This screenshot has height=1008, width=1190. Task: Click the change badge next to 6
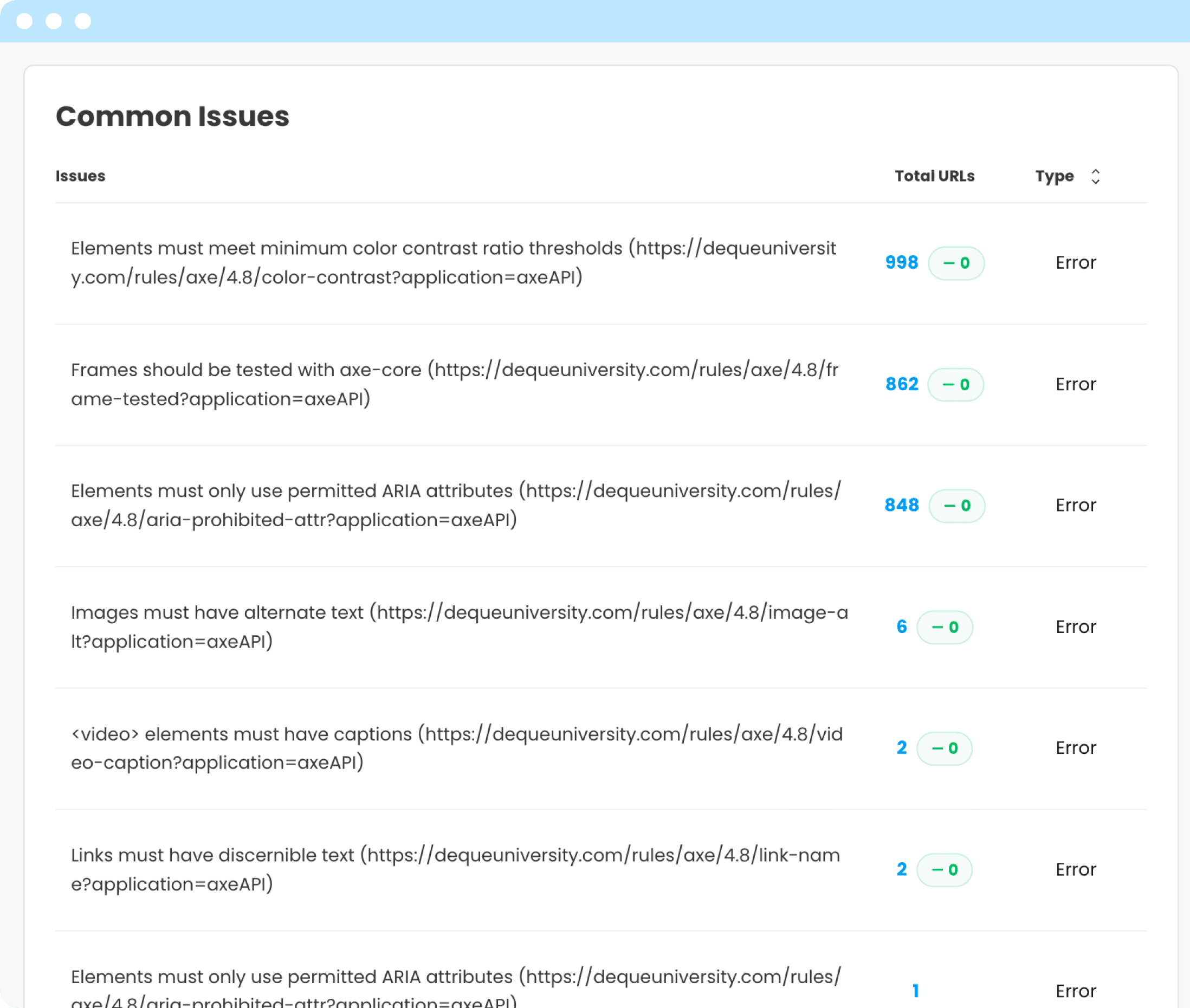coord(945,628)
